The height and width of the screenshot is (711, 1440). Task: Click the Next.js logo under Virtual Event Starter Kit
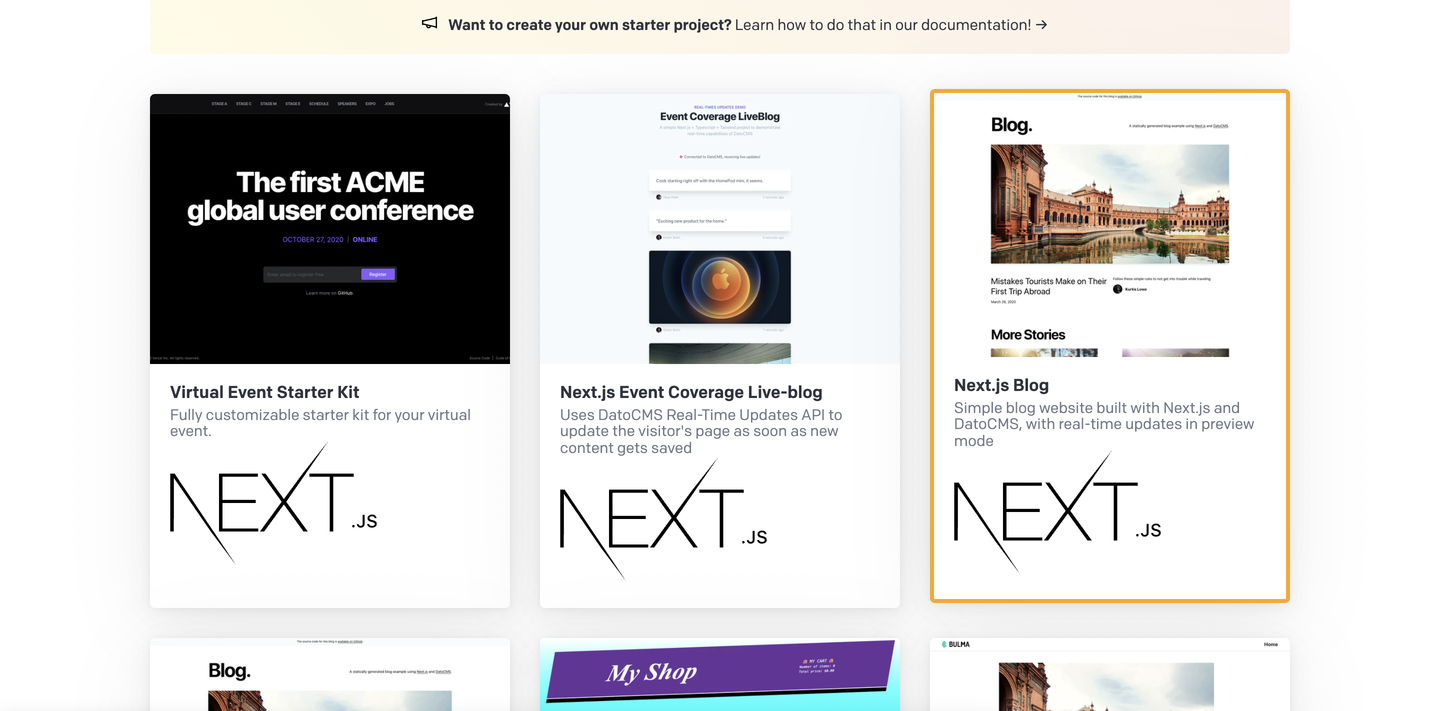click(x=273, y=504)
